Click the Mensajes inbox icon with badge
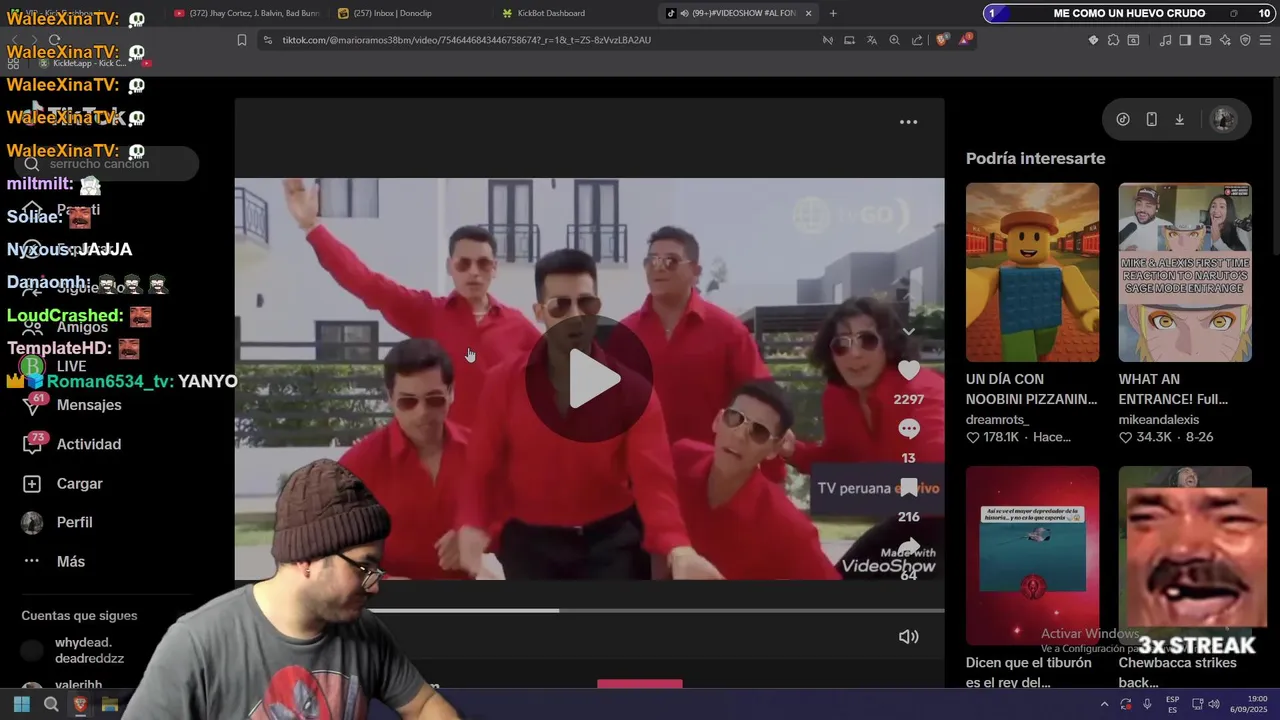 pos(33,405)
